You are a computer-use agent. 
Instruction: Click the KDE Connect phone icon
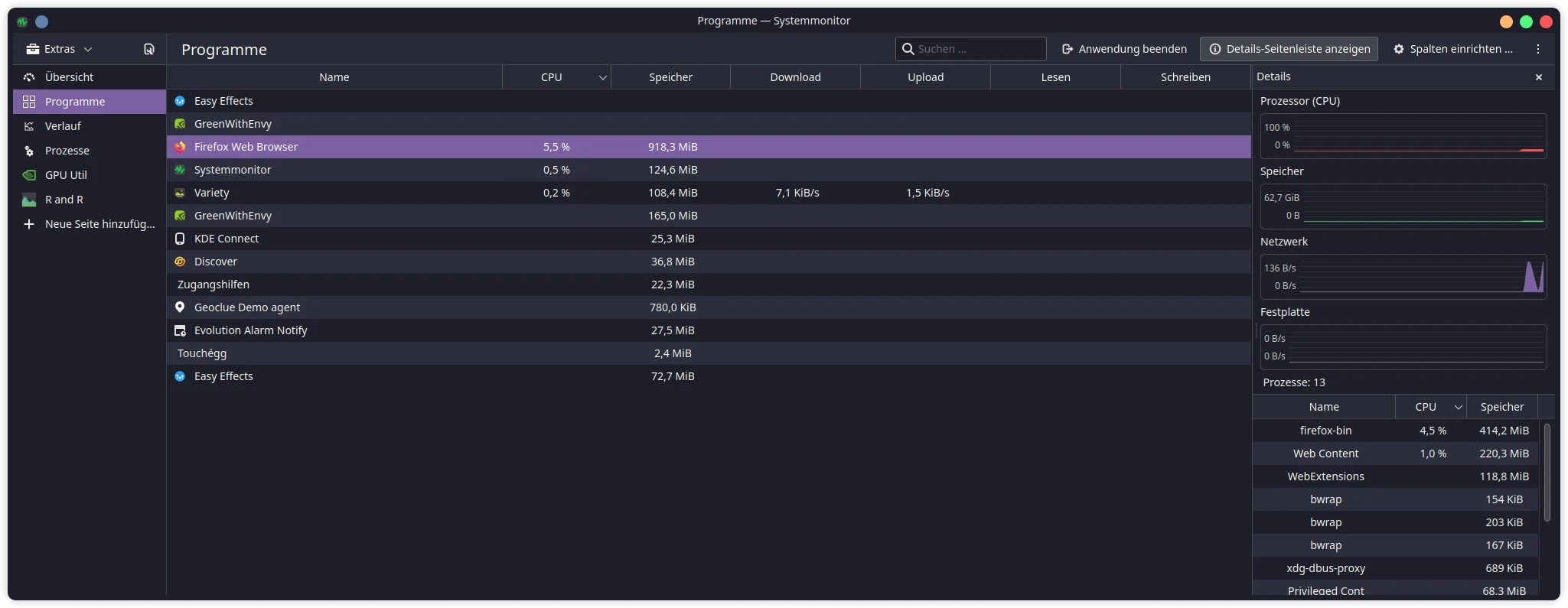tap(180, 239)
